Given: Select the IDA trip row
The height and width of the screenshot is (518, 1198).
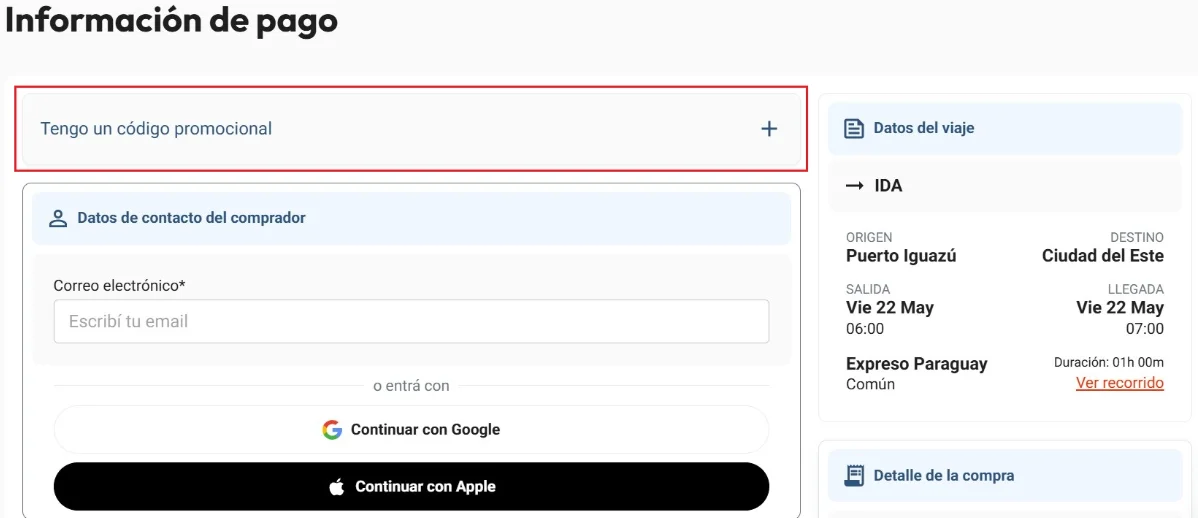Looking at the screenshot, I should point(1005,186).
